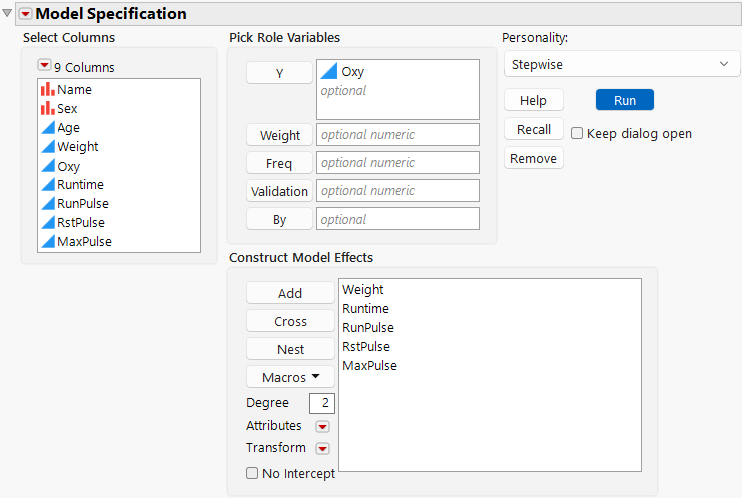Select the Age continuous column
The width and height of the screenshot is (742, 498).
68,128
